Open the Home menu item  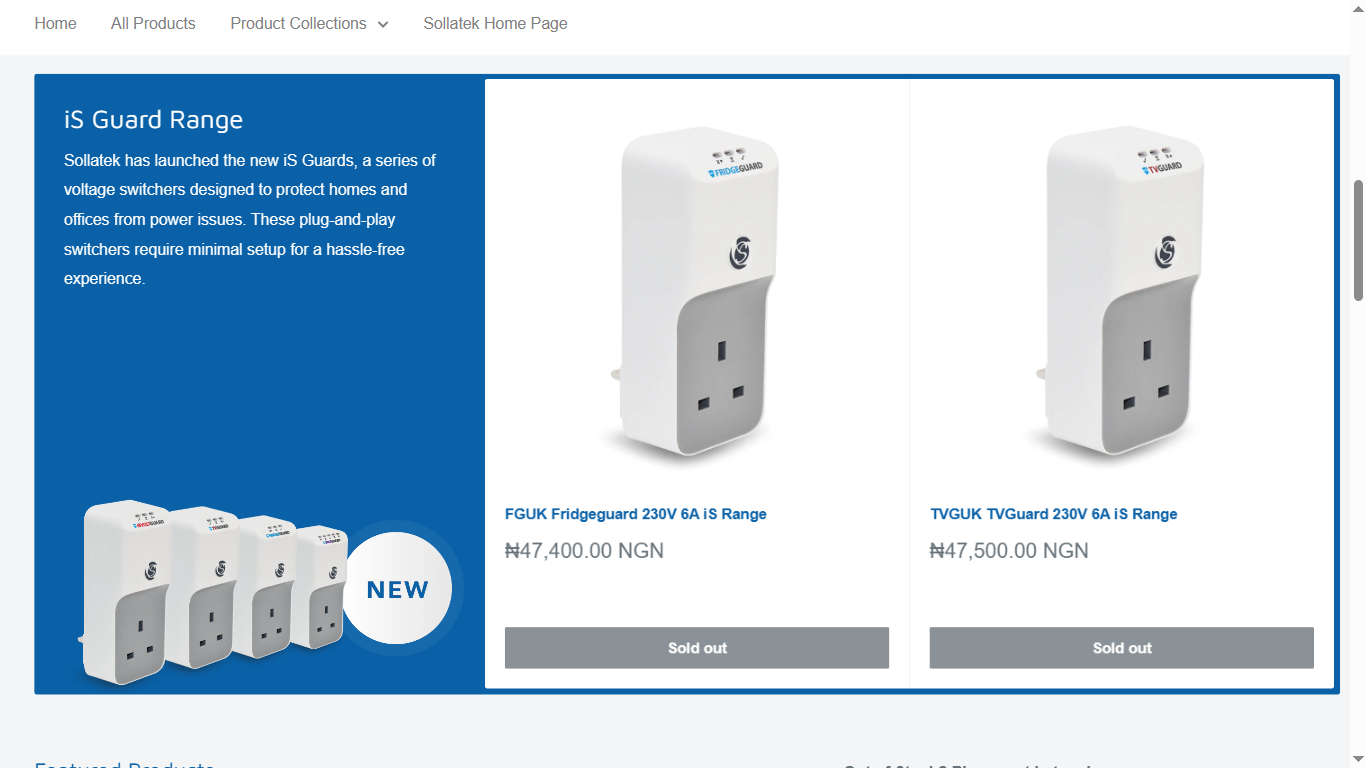[55, 23]
